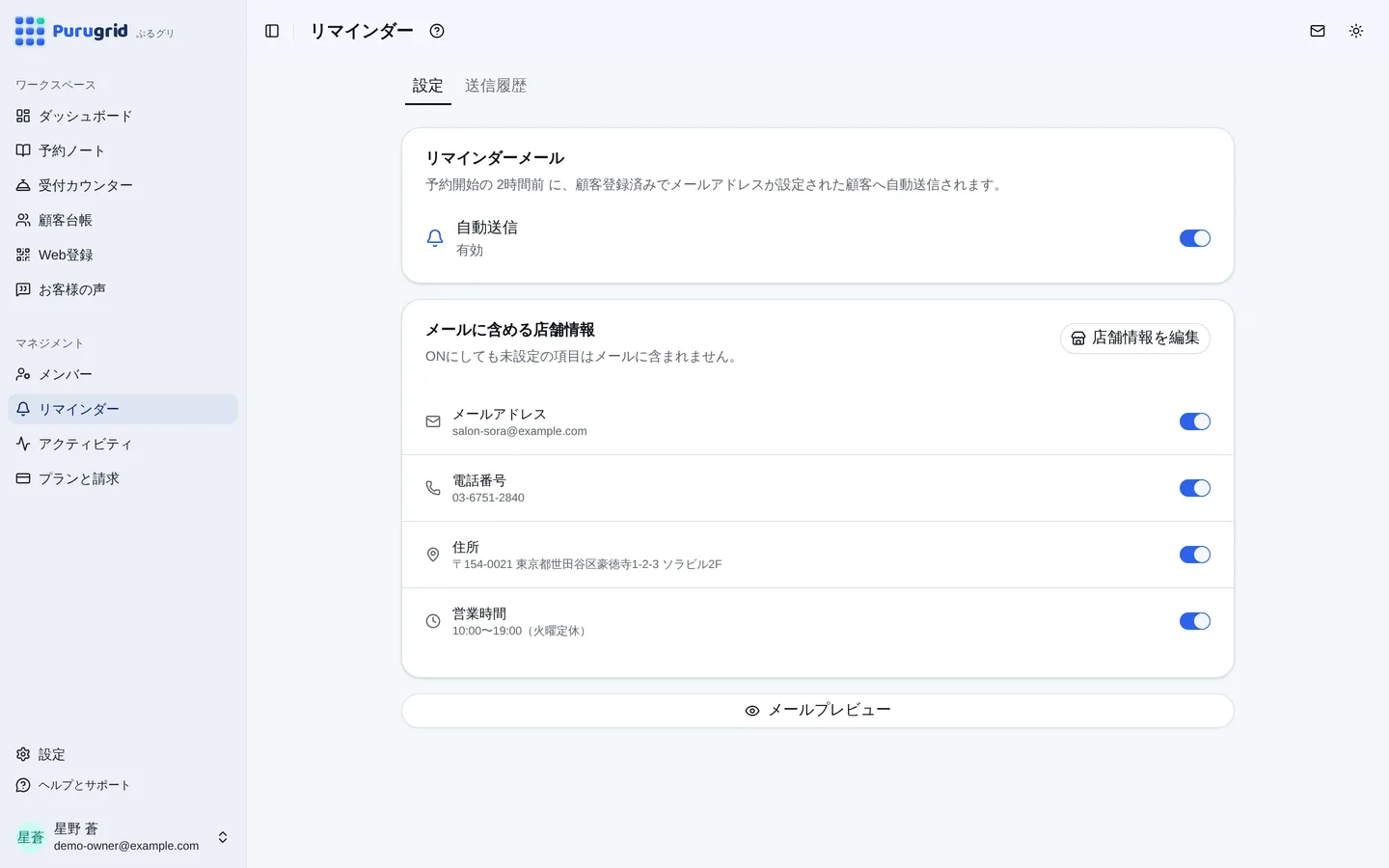Click the 10:00〜19:00（火曜定休）hours text

[521, 631]
